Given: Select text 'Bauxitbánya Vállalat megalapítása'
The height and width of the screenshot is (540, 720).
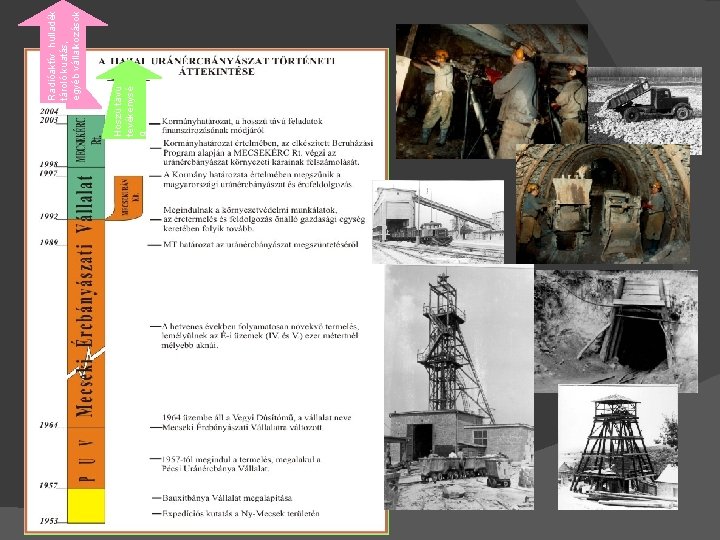Looking at the screenshot, I should 227,498.
